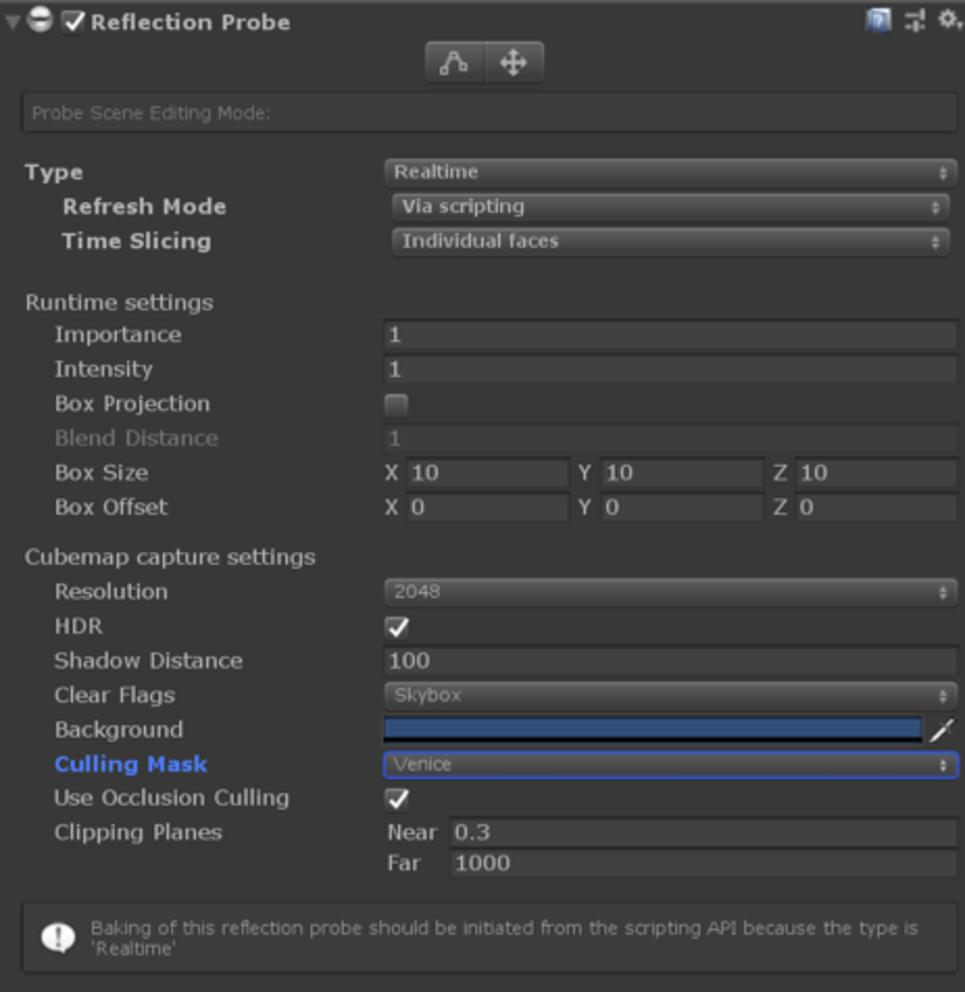Open the Time Slicing dropdown
The image size is (965, 992).
[670, 242]
